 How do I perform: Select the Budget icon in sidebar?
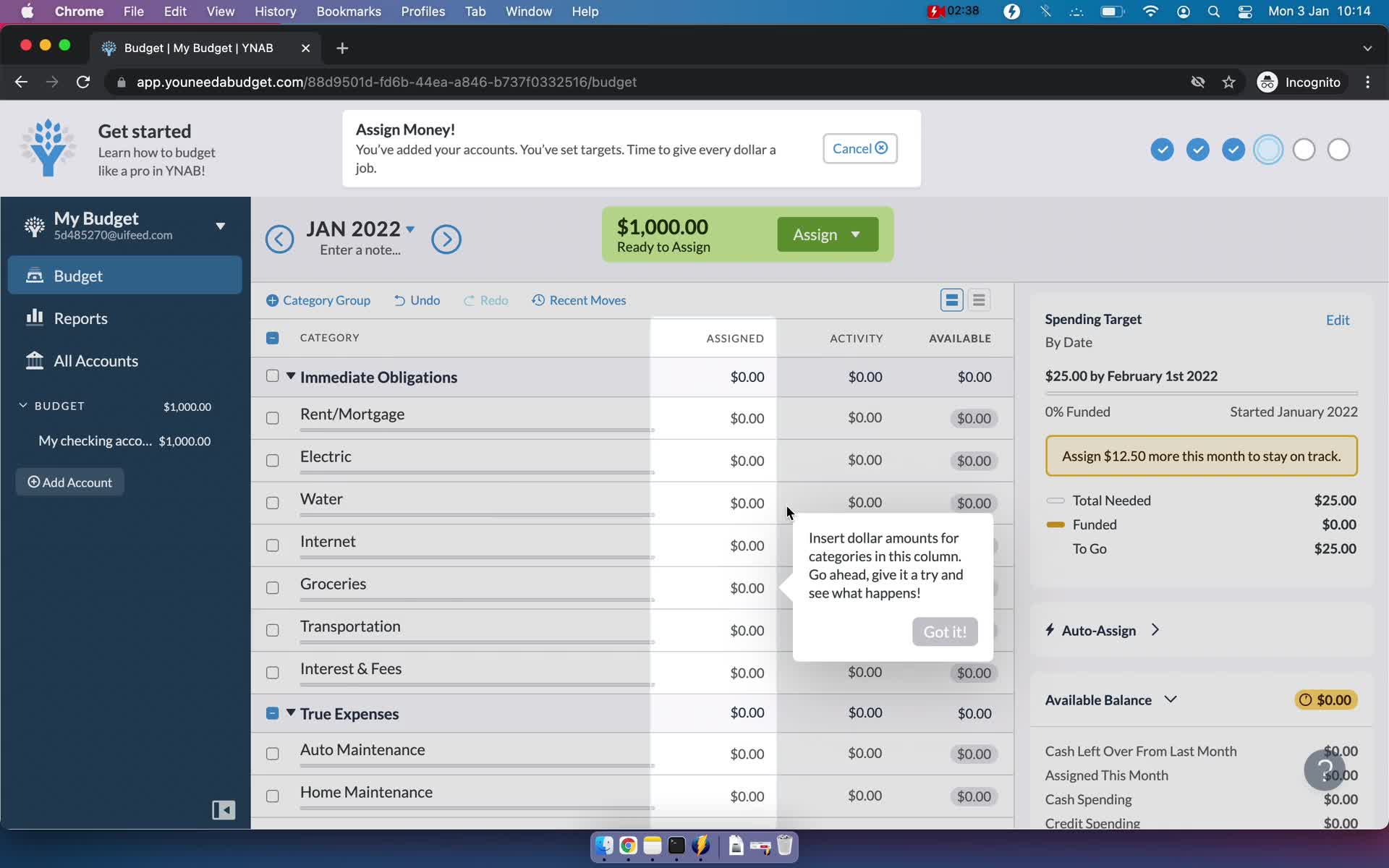tap(33, 276)
